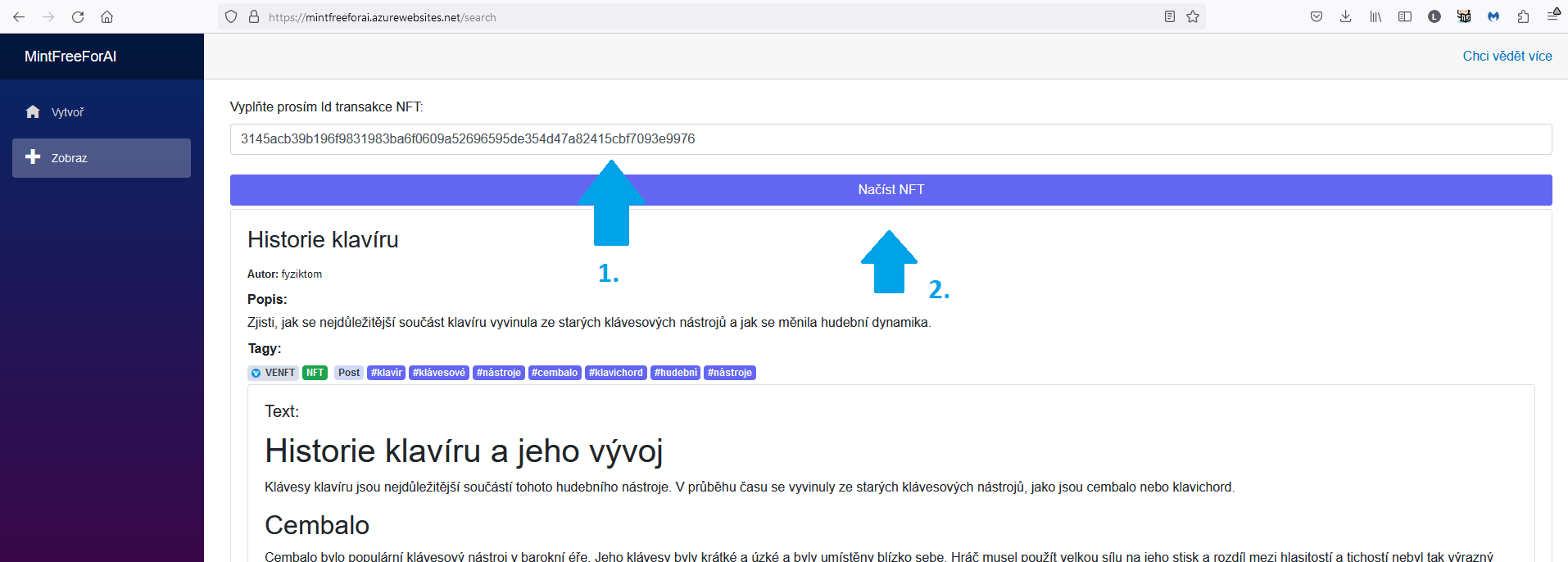Click the Text: label
This screenshot has height=562, width=1568.
pos(282,411)
